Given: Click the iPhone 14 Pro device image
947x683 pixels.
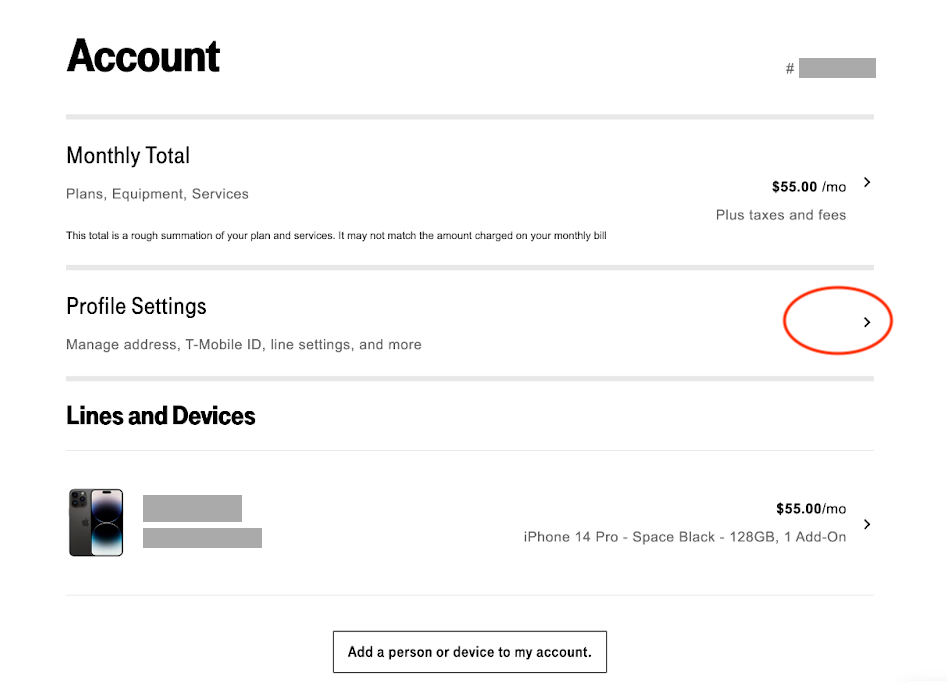Looking at the screenshot, I should point(96,522).
